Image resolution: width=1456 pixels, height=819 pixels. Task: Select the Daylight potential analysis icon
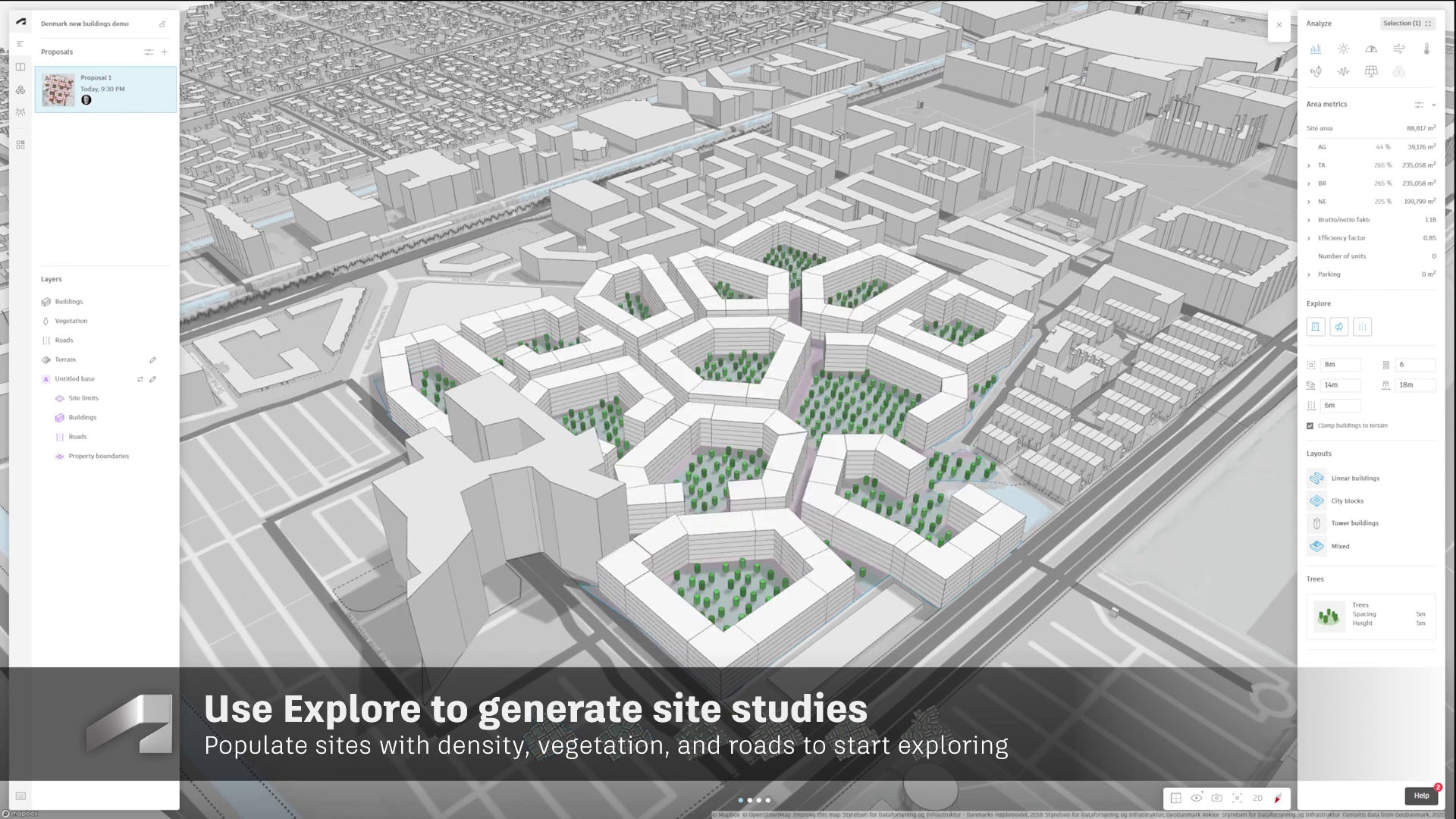1371,49
